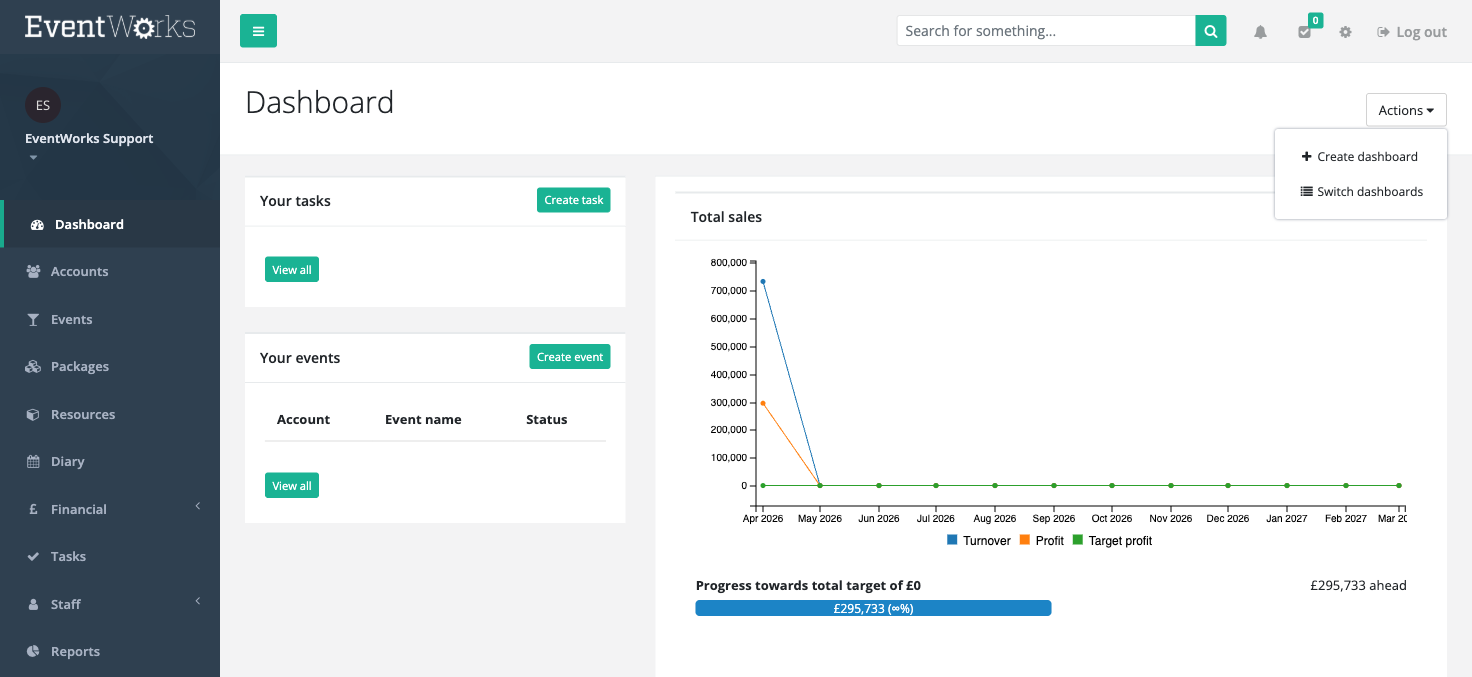The image size is (1472, 677).
Task: Select Create dashboard from the menu
Action: pos(1360,156)
